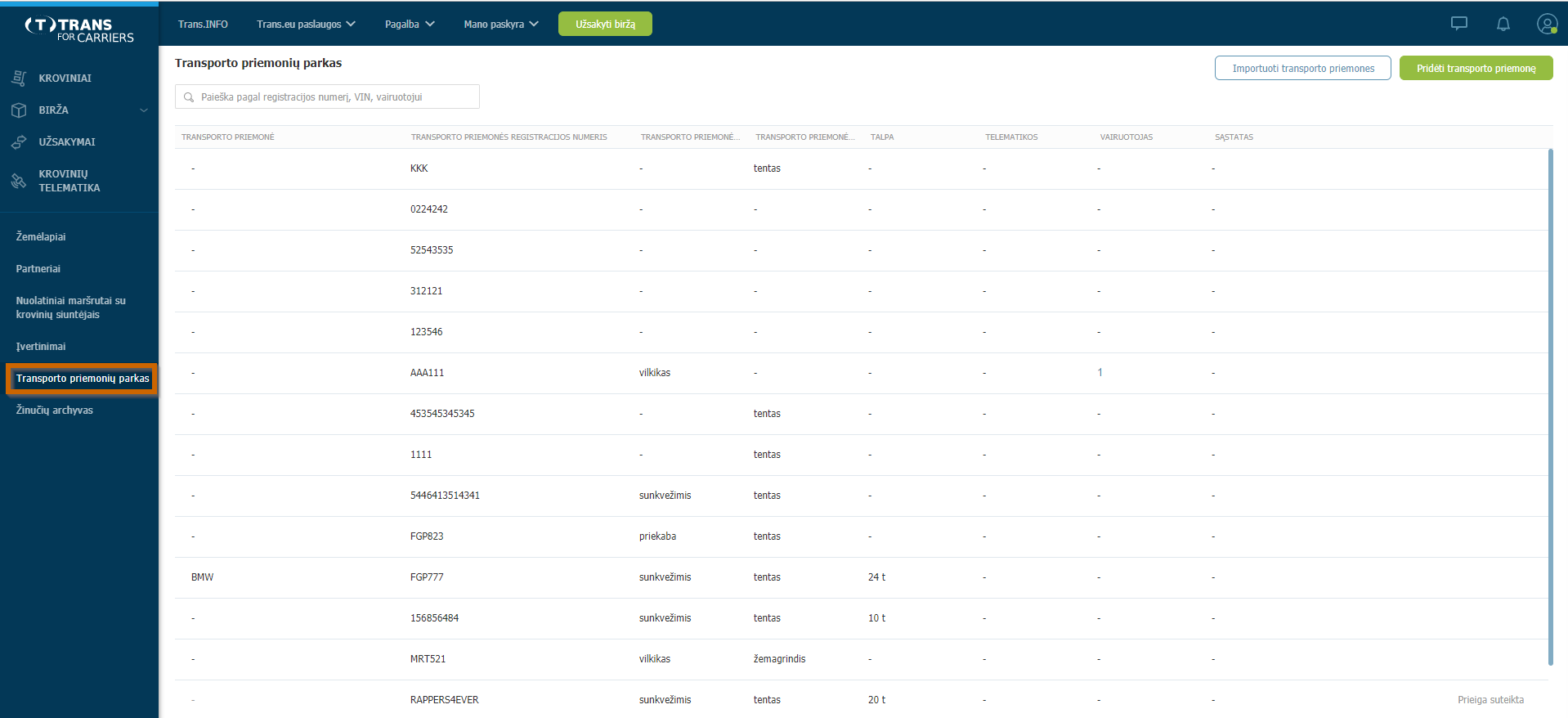This screenshot has height=718, width=1568.
Task: Click priekaba type in FGP823 row
Action: [x=657, y=536]
